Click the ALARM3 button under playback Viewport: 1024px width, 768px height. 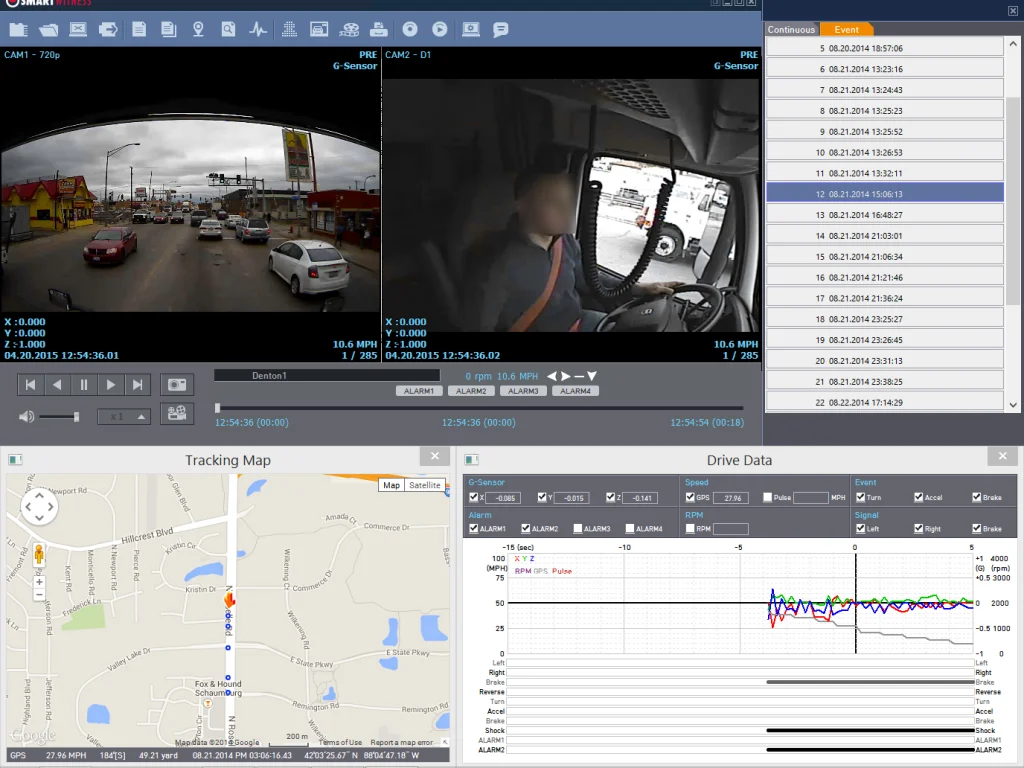point(523,391)
